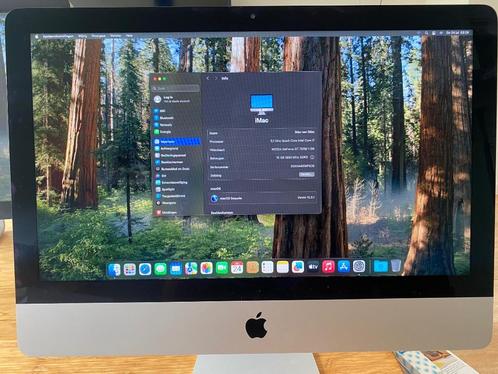Click the macOS Sequoia version row
The image size is (498, 374).
263,198
